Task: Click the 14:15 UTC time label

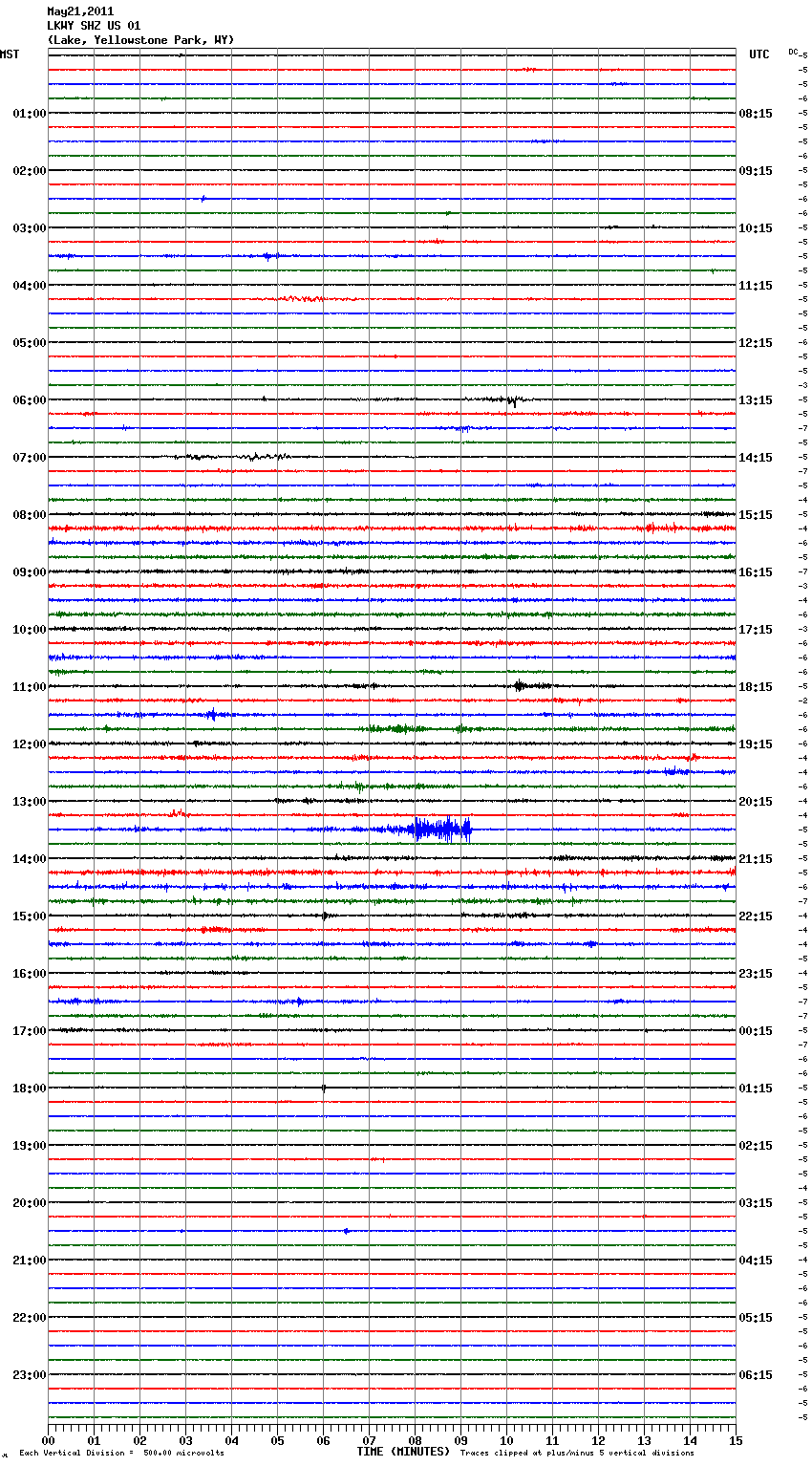Action: click(756, 458)
